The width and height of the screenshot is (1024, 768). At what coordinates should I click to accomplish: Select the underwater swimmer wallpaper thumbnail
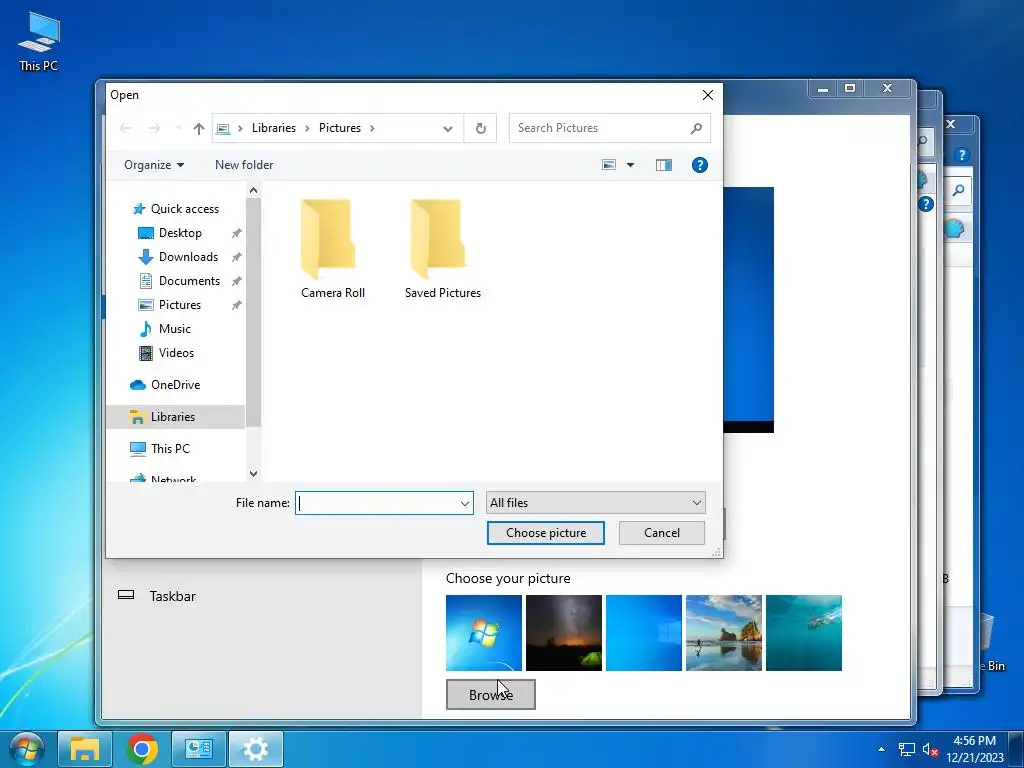pos(804,633)
